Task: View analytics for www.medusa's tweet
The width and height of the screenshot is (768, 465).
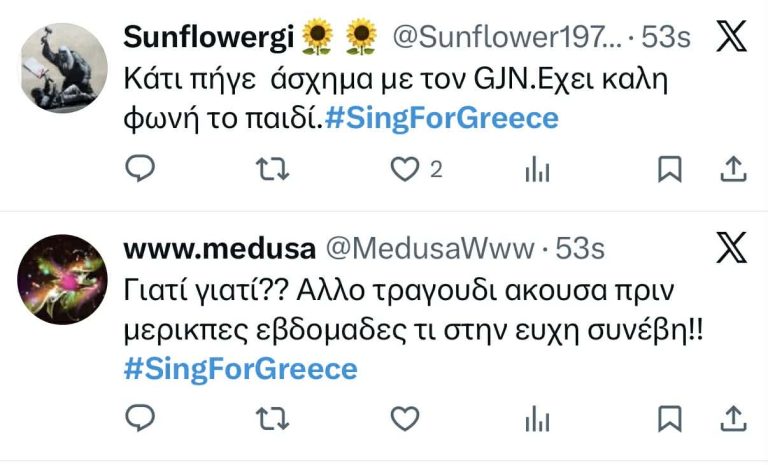Action: pos(538,417)
